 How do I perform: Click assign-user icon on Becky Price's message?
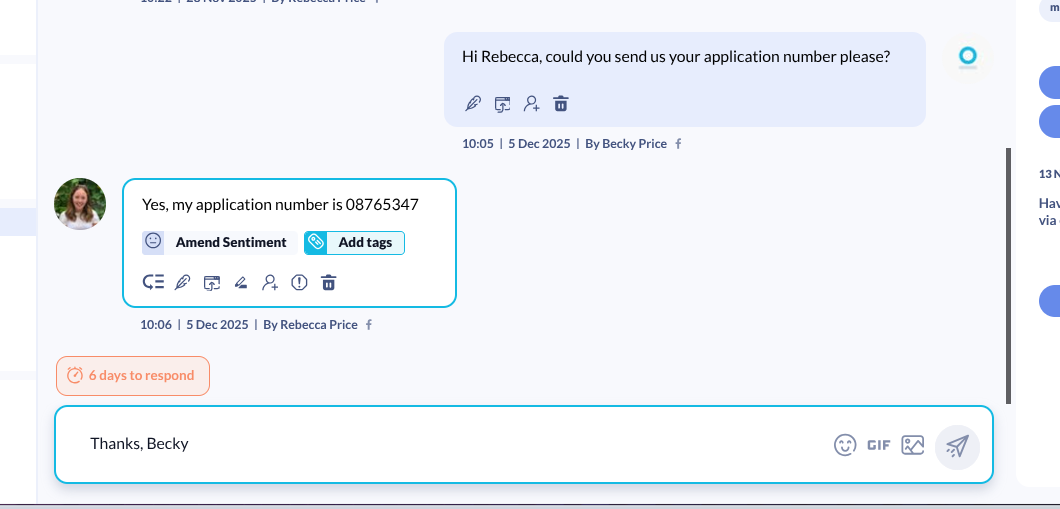click(532, 104)
